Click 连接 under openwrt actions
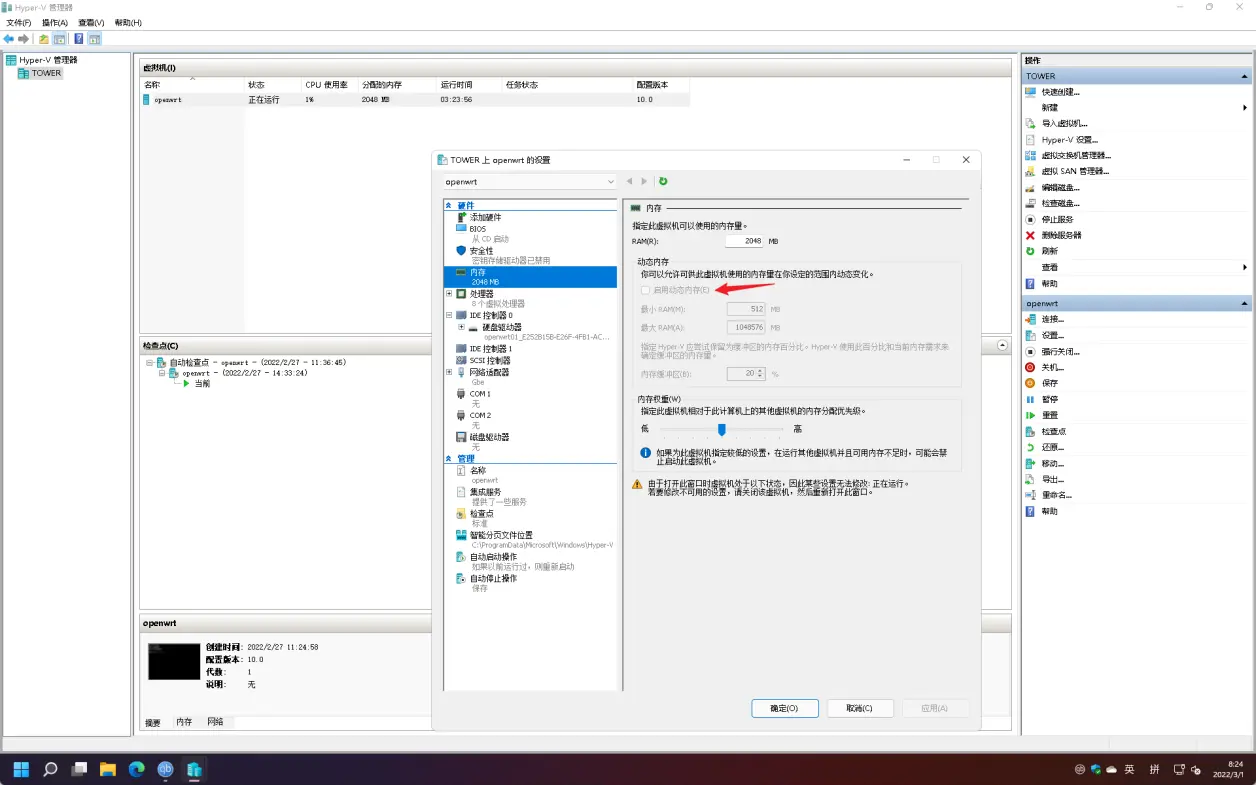1256x785 pixels. (1053, 320)
